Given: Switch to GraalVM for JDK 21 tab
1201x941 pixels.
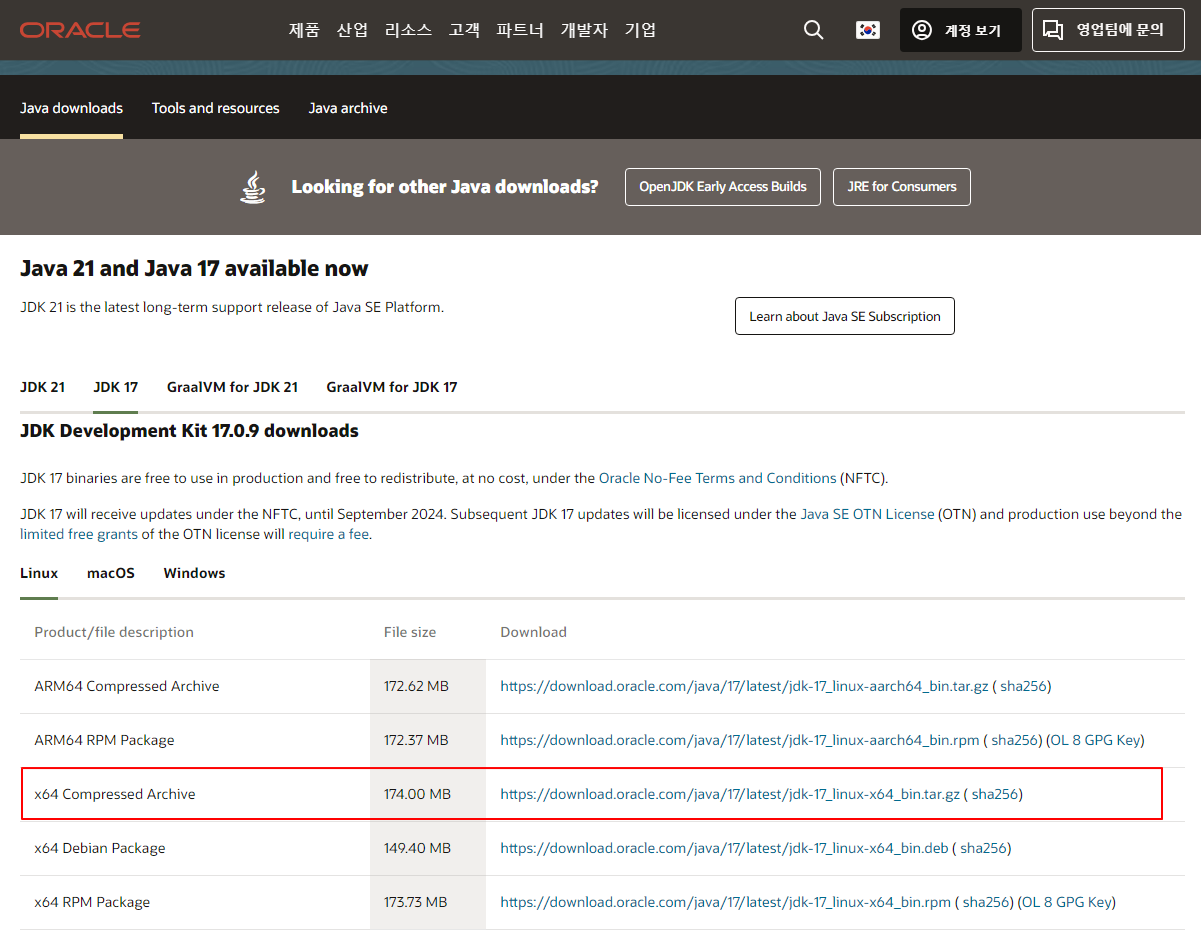Looking at the screenshot, I should pos(232,387).
